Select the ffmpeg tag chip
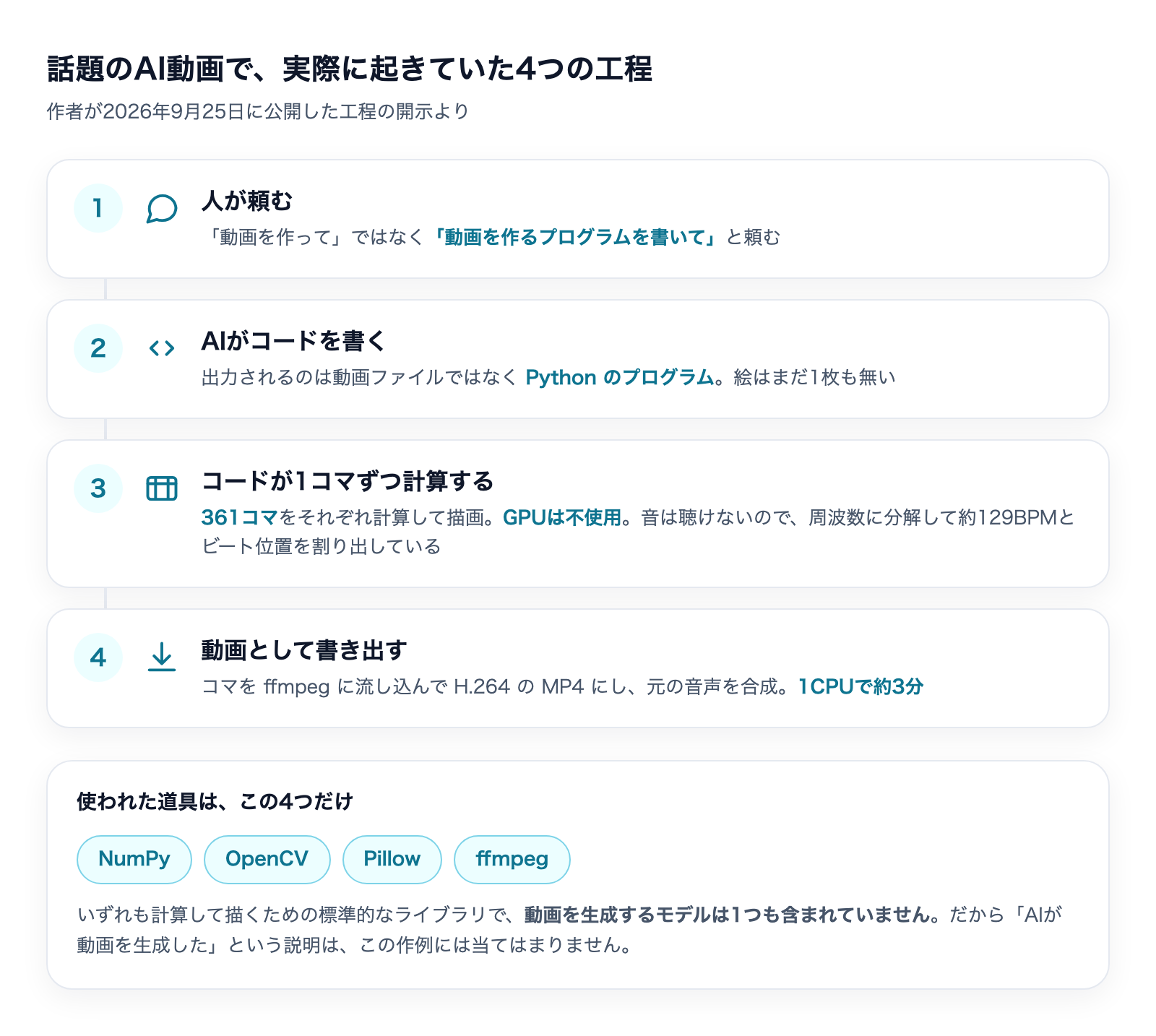This screenshot has height=1036, width=1156. tap(512, 859)
